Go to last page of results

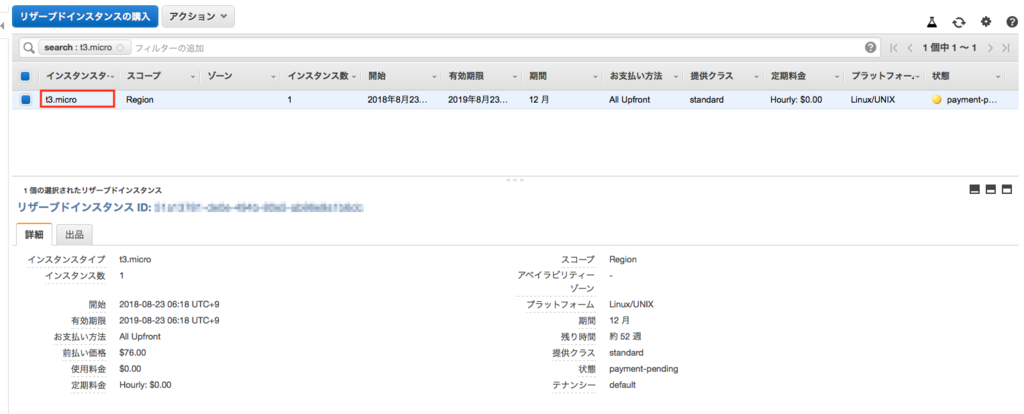[x=1006, y=48]
